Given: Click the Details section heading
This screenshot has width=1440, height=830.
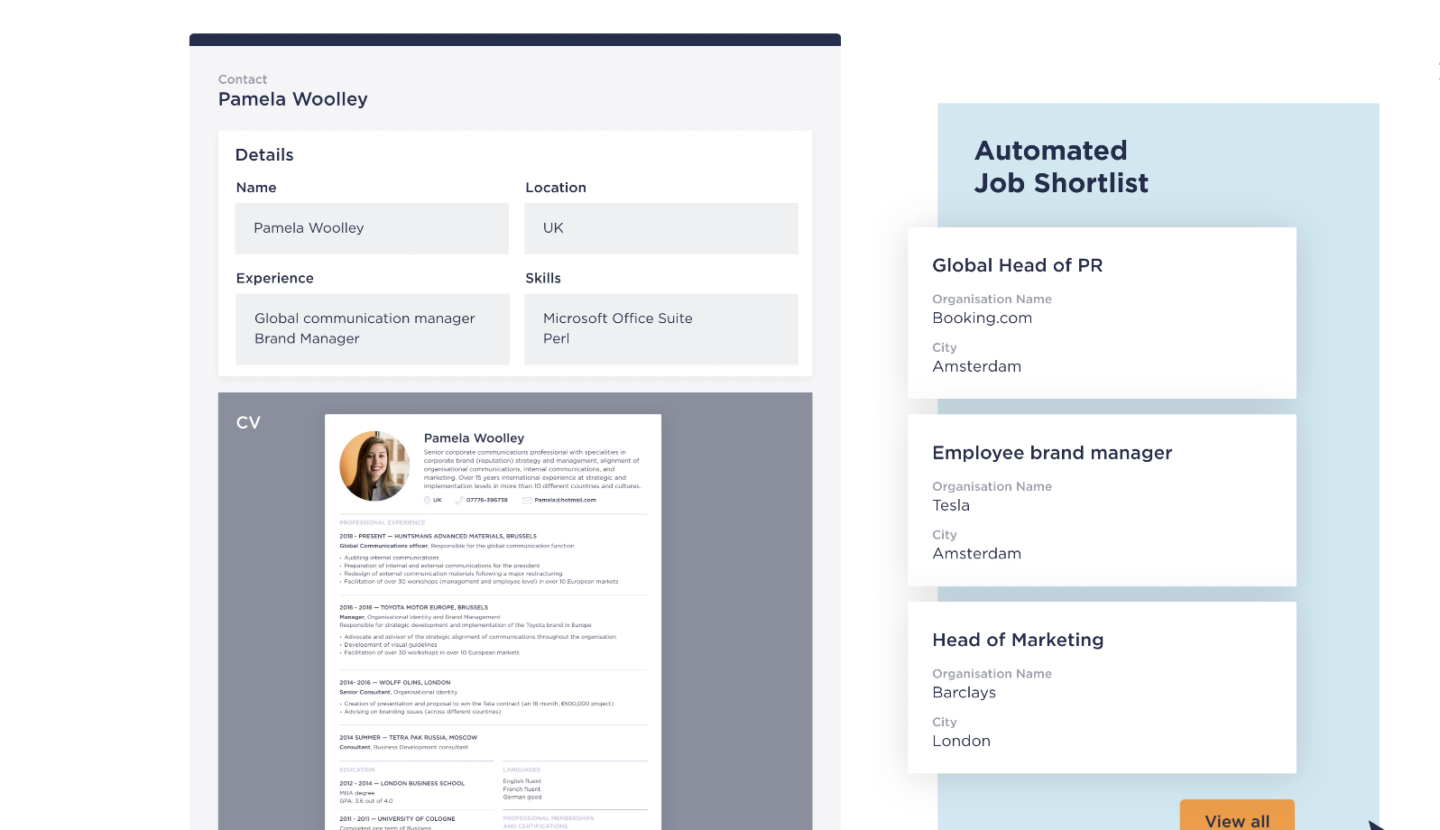Looking at the screenshot, I should tap(264, 155).
